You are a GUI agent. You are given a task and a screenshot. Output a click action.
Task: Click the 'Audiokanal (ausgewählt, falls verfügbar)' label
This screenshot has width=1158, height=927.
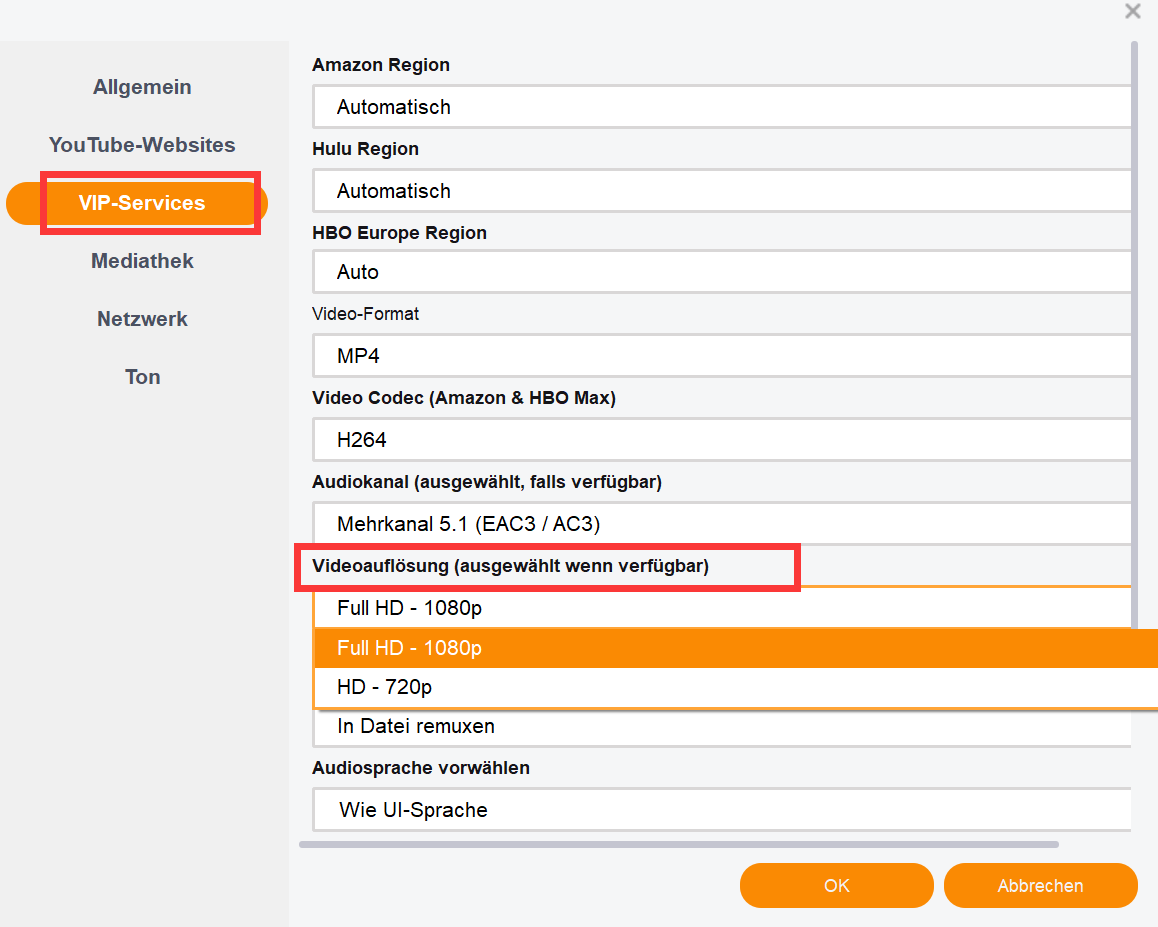pos(487,482)
